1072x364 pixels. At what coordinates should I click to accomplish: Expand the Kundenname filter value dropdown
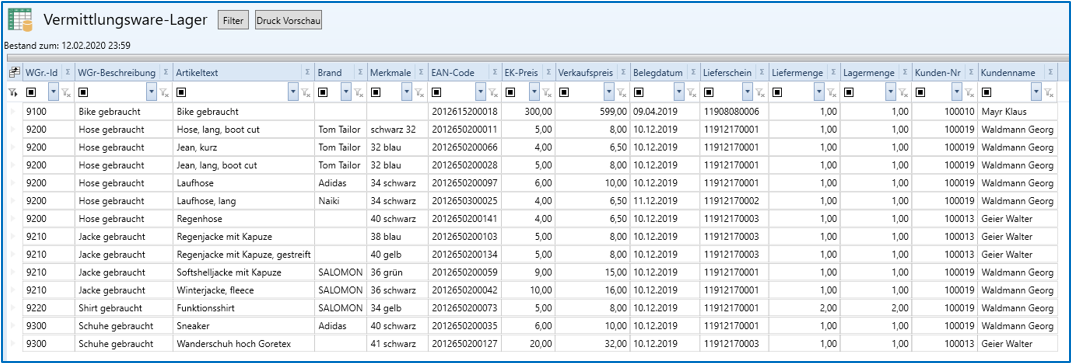coord(1036,92)
